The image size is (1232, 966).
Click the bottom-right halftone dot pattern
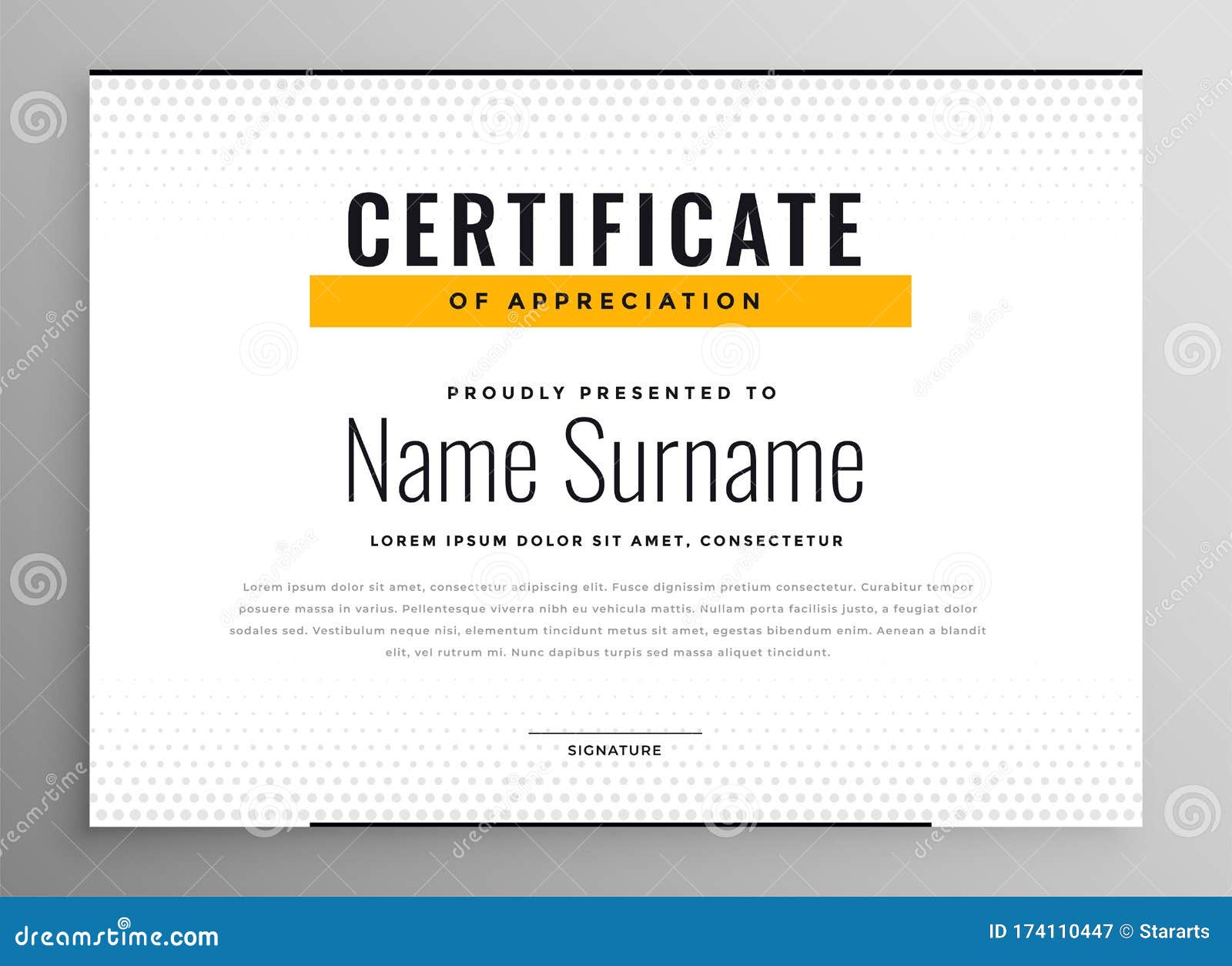point(1001,786)
